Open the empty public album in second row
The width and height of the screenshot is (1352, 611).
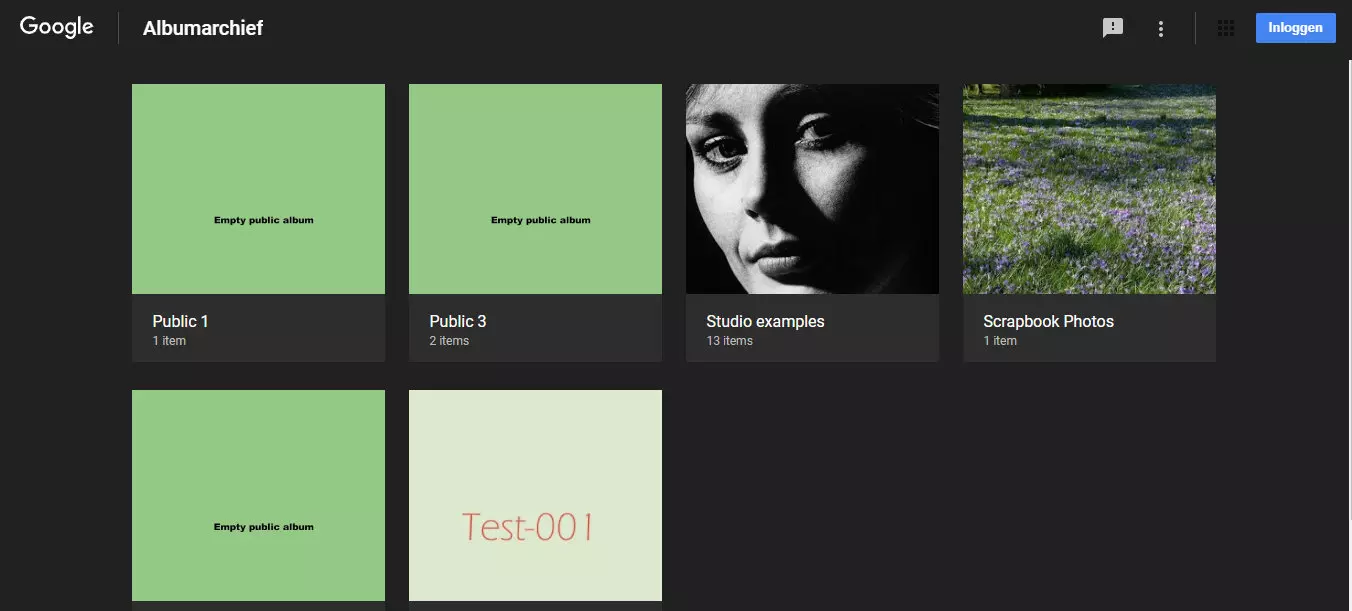tap(258, 496)
